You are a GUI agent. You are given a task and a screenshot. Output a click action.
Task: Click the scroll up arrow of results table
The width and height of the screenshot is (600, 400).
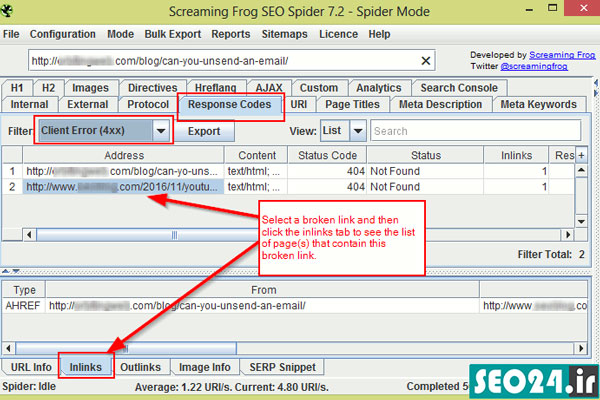[x=581, y=170]
